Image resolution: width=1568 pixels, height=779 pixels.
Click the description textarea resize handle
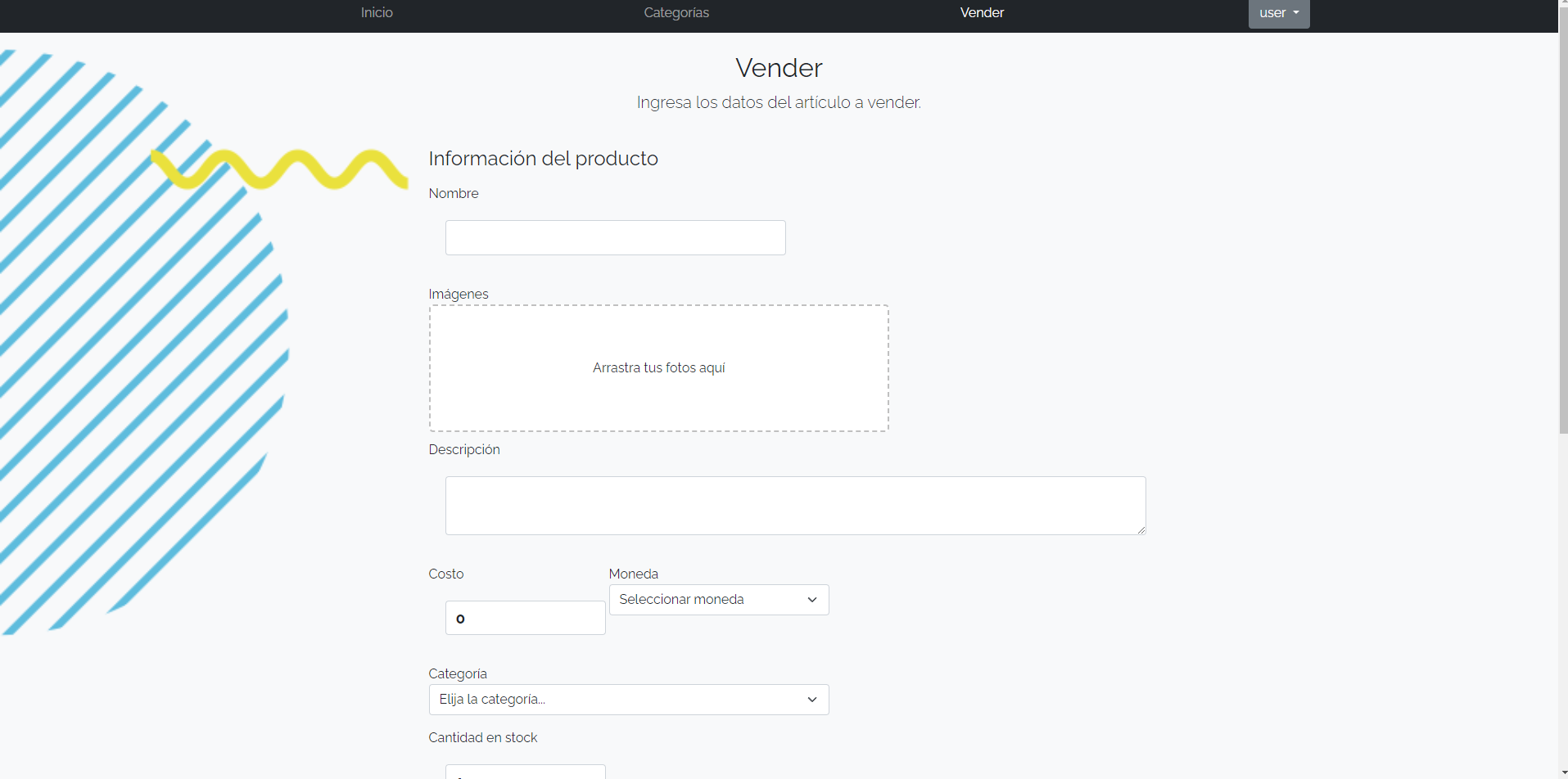tap(1141, 530)
